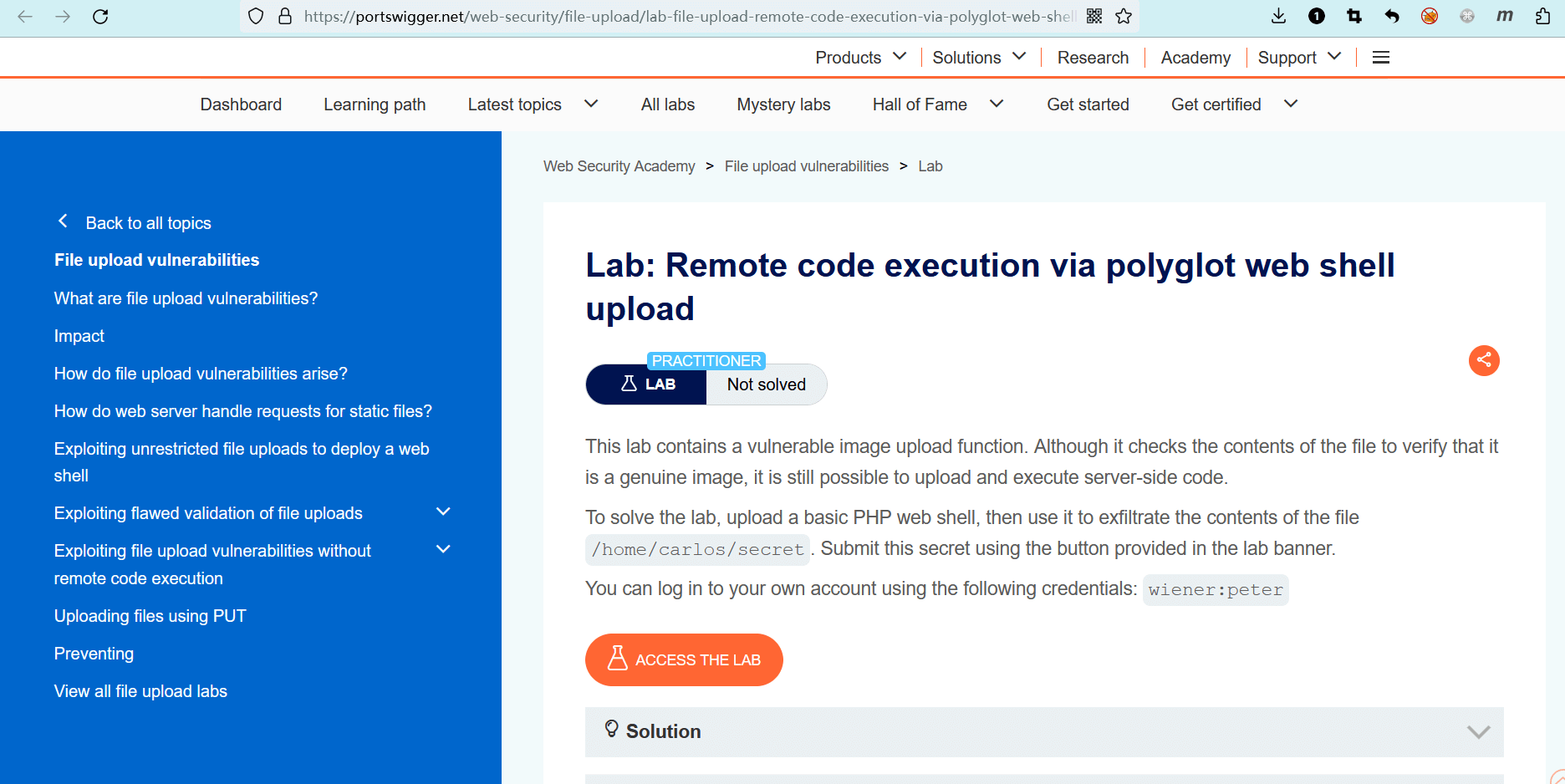1565x784 pixels.
Task: Go to the All labs tab
Action: tap(667, 104)
